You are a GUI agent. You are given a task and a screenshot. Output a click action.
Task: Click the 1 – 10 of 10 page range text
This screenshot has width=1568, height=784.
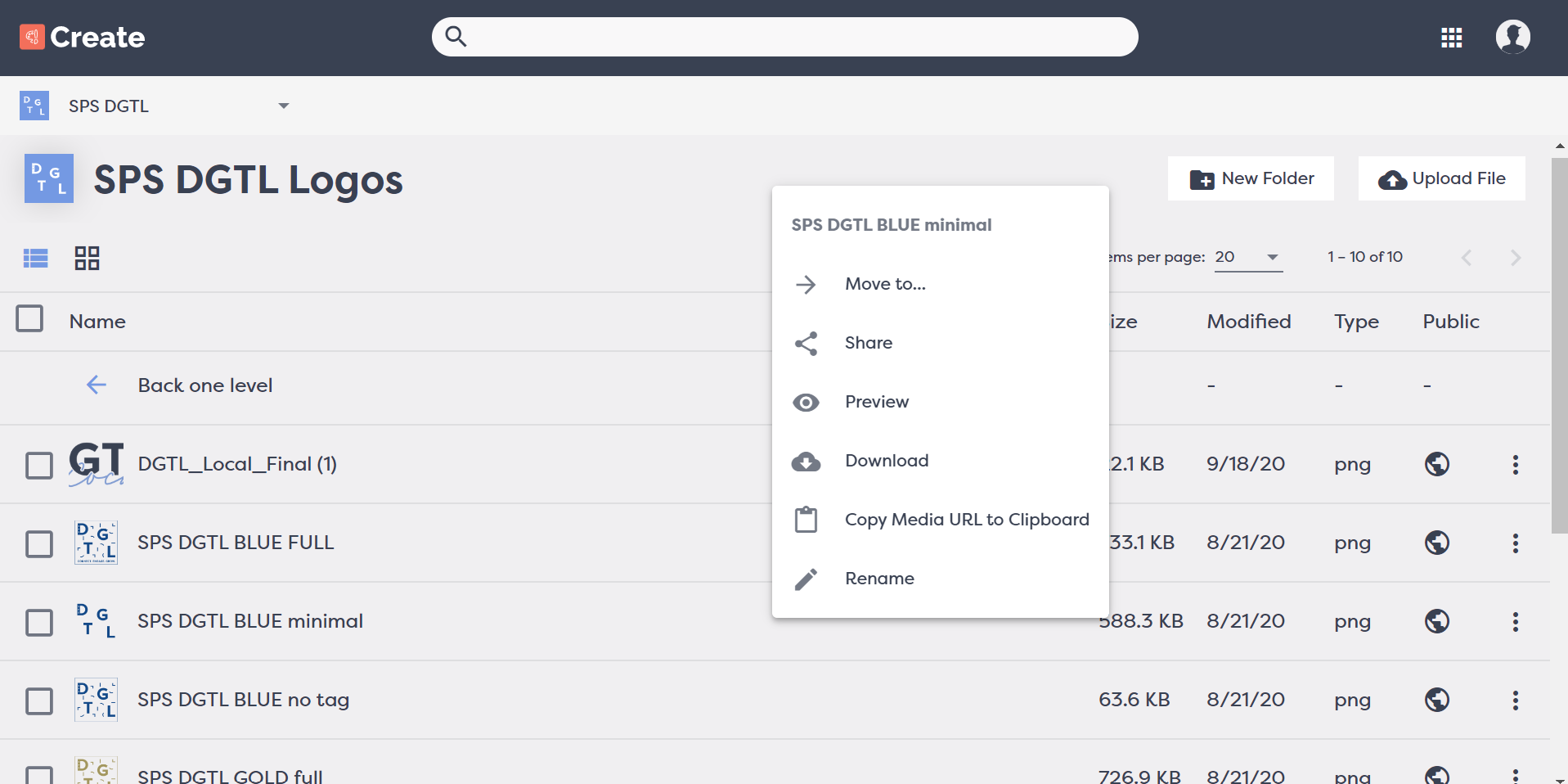[x=1365, y=257]
